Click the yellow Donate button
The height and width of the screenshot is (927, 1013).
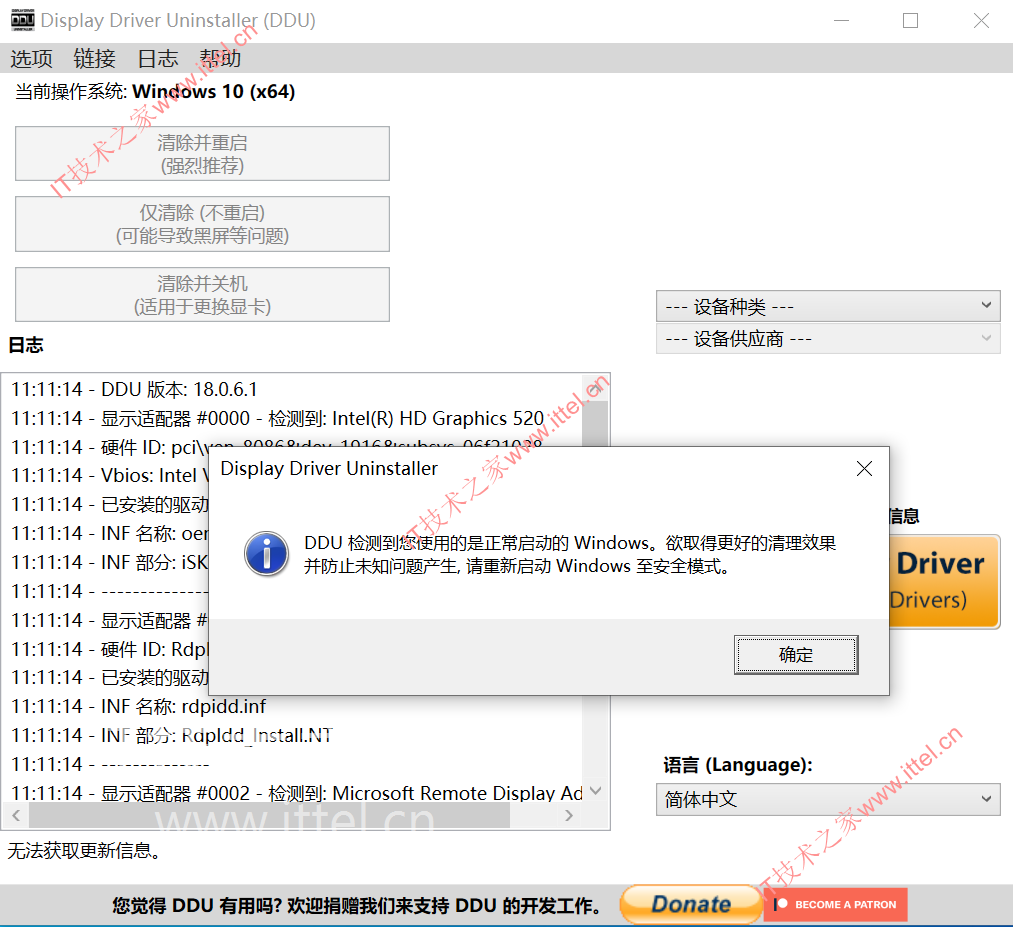click(691, 904)
